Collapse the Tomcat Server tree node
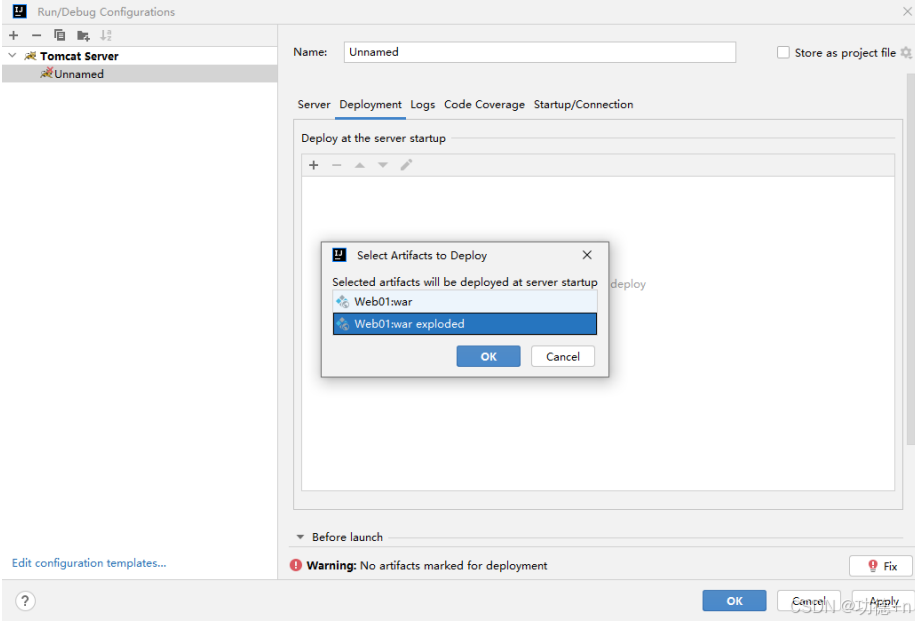The width and height of the screenshot is (915, 622). click(x=12, y=55)
